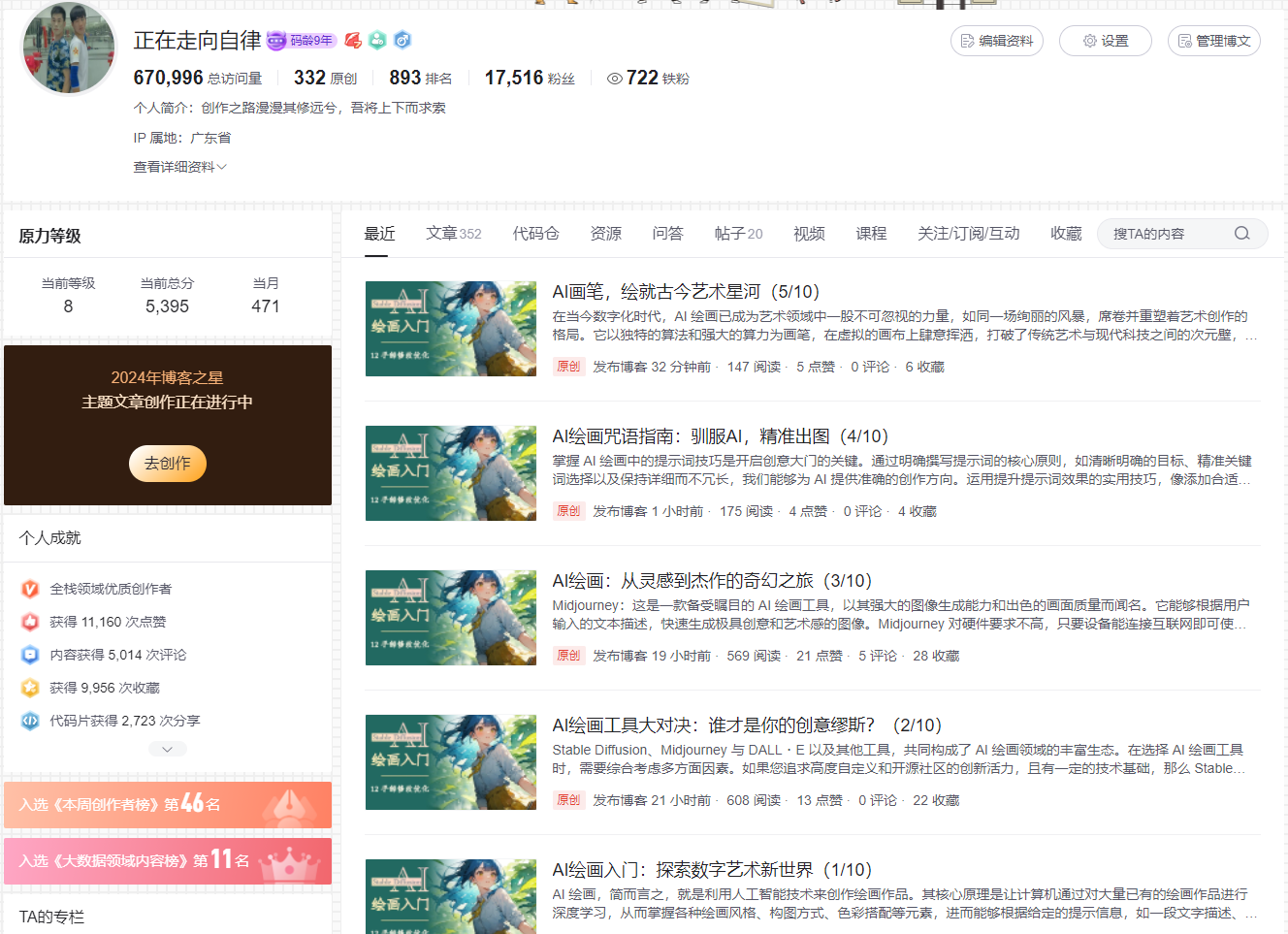The image size is (1288, 934).
Task: Click the green badge icon beside username
Action: coord(377,40)
